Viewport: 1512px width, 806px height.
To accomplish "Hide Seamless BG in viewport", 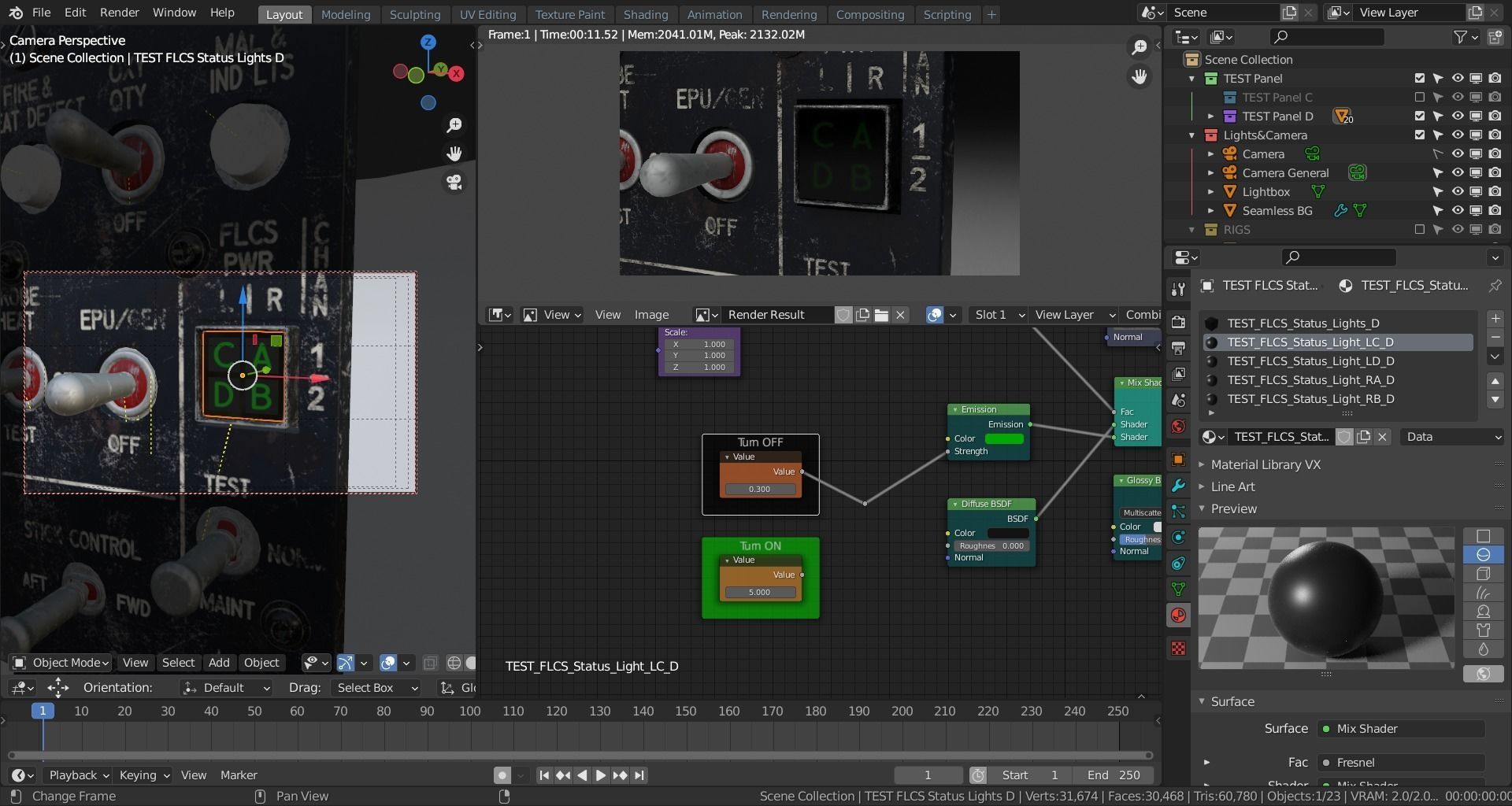I will point(1457,210).
